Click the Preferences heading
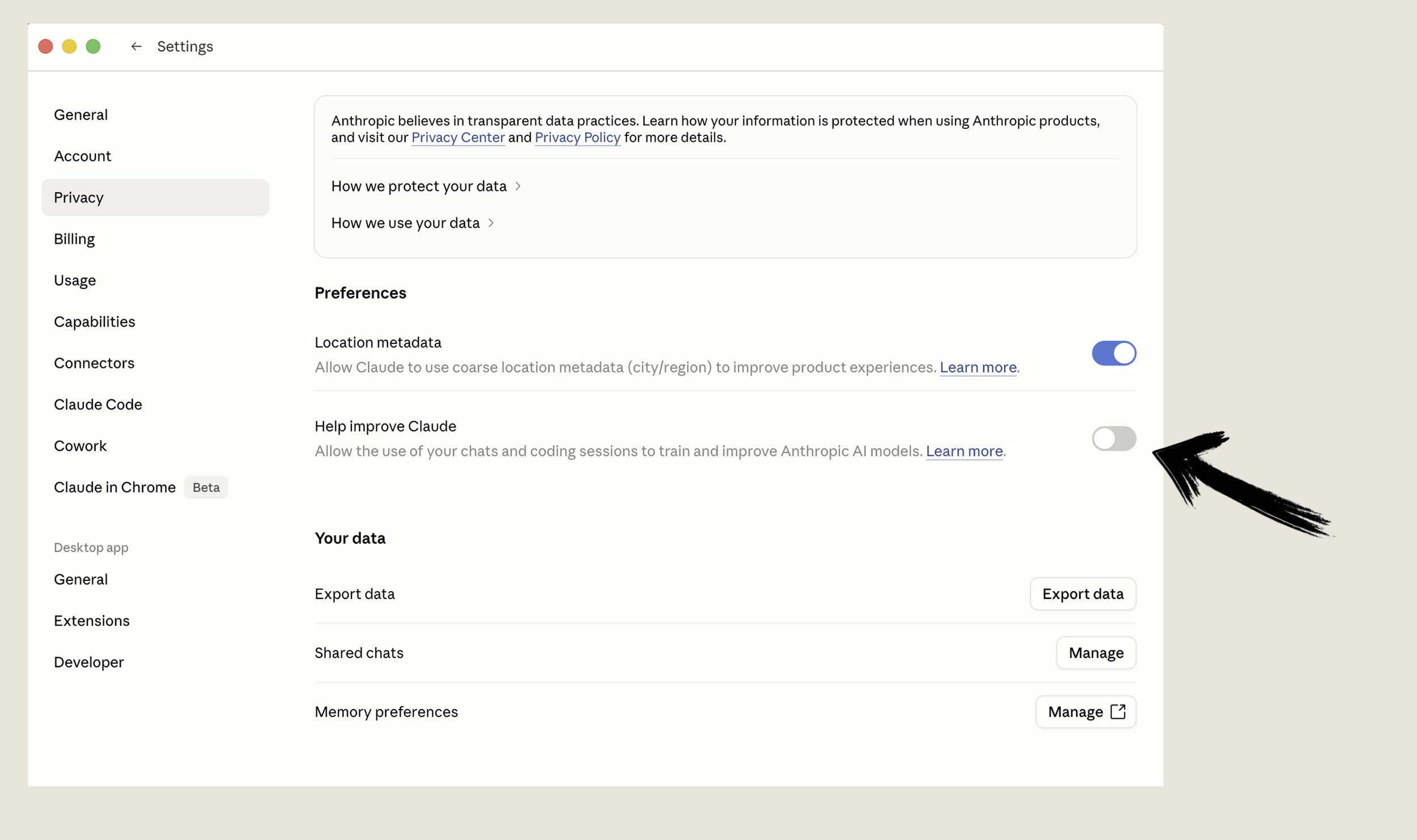The width and height of the screenshot is (1417, 840). coord(360,292)
